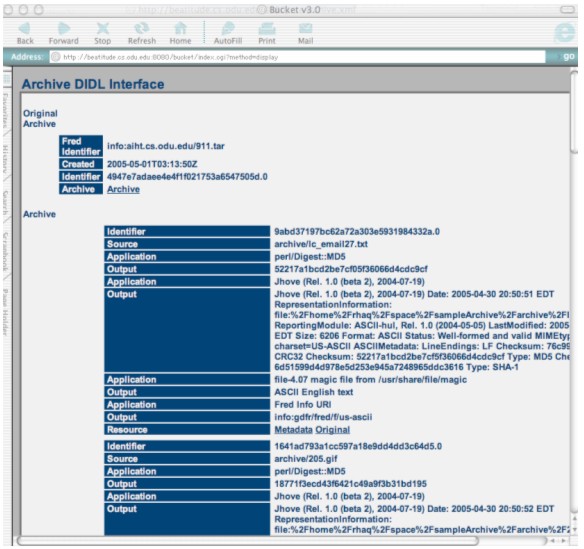The width and height of the screenshot is (584, 549).
Task: Click the horizontal scrollbar right arrow
Action: tap(565, 540)
